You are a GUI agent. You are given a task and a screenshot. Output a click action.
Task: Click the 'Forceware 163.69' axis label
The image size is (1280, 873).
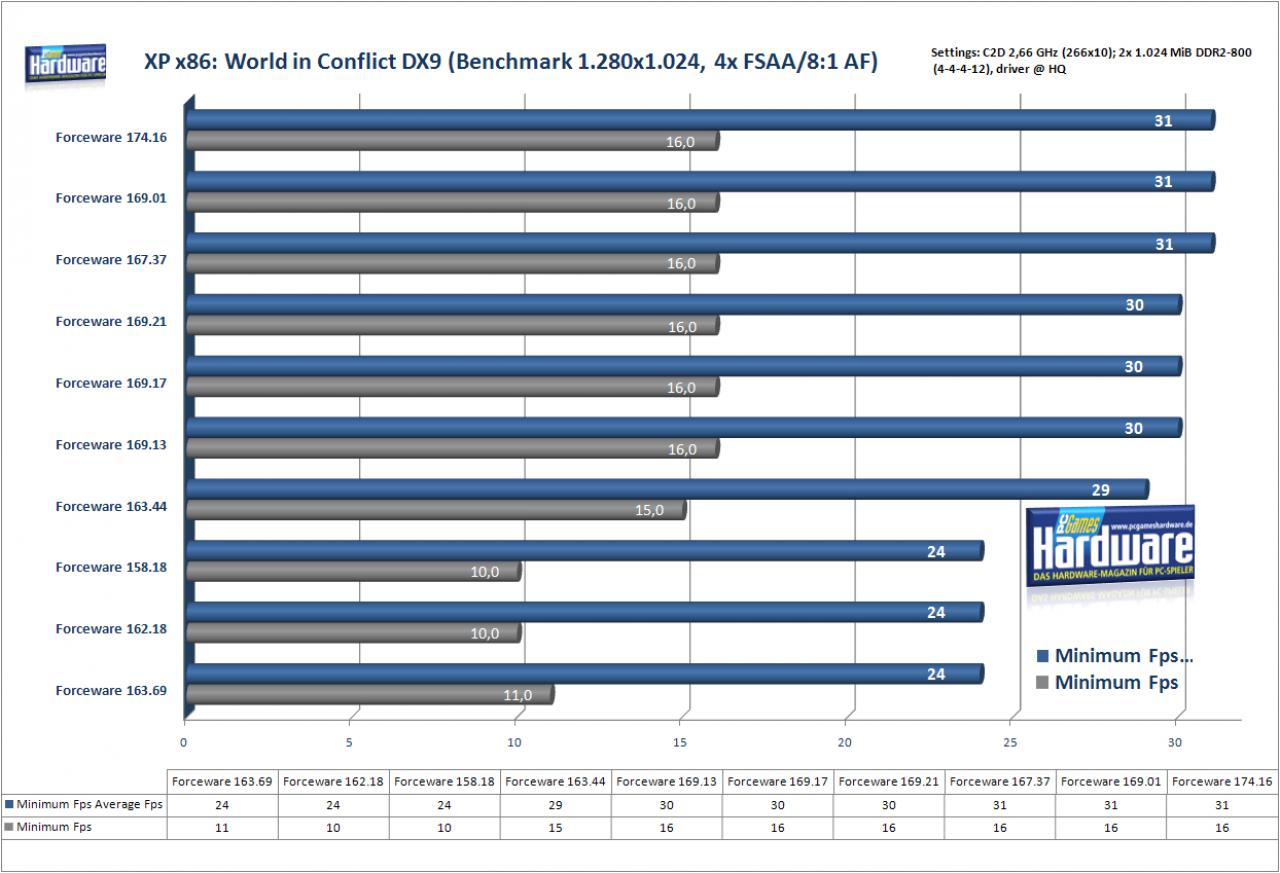(x=111, y=691)
